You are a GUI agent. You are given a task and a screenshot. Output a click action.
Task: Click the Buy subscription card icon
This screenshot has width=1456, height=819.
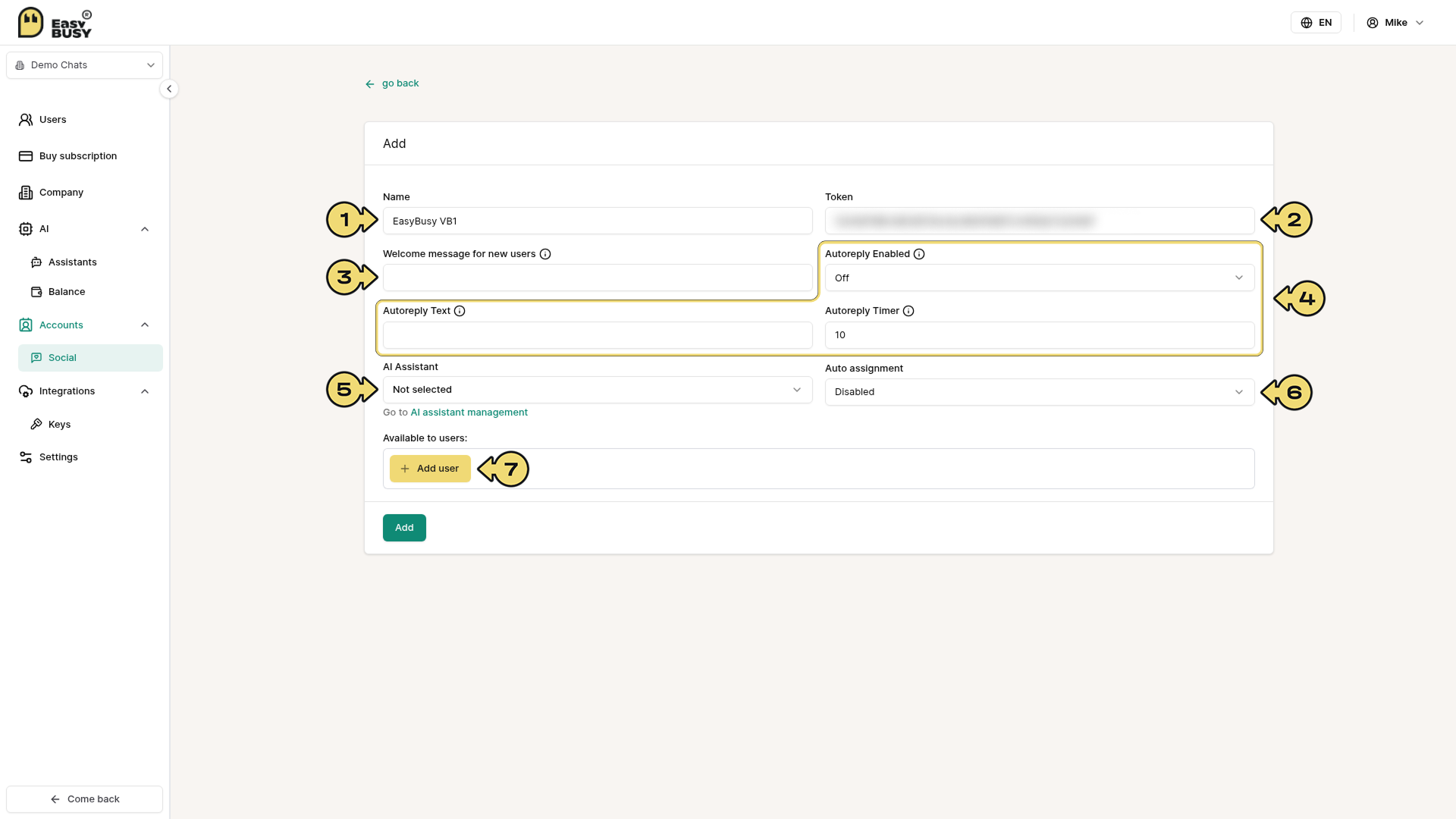coord(26,156)
